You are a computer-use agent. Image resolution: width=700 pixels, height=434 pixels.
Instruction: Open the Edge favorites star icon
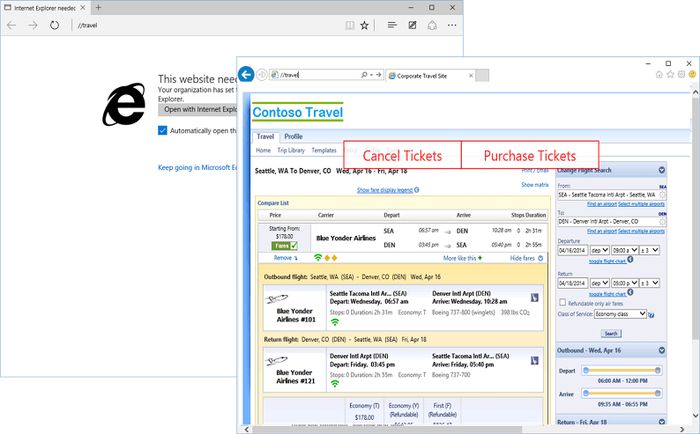pos(364,24)
